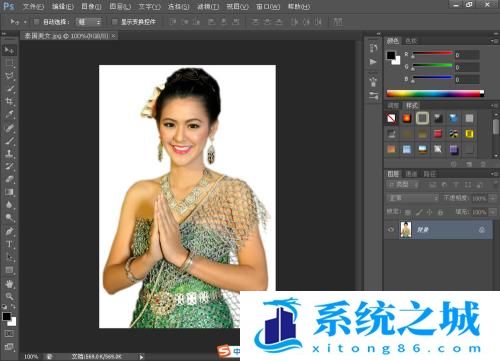Open the Brush Presets icon in the dock
Screen dimensions: 500x361
[x=373, y=81]
